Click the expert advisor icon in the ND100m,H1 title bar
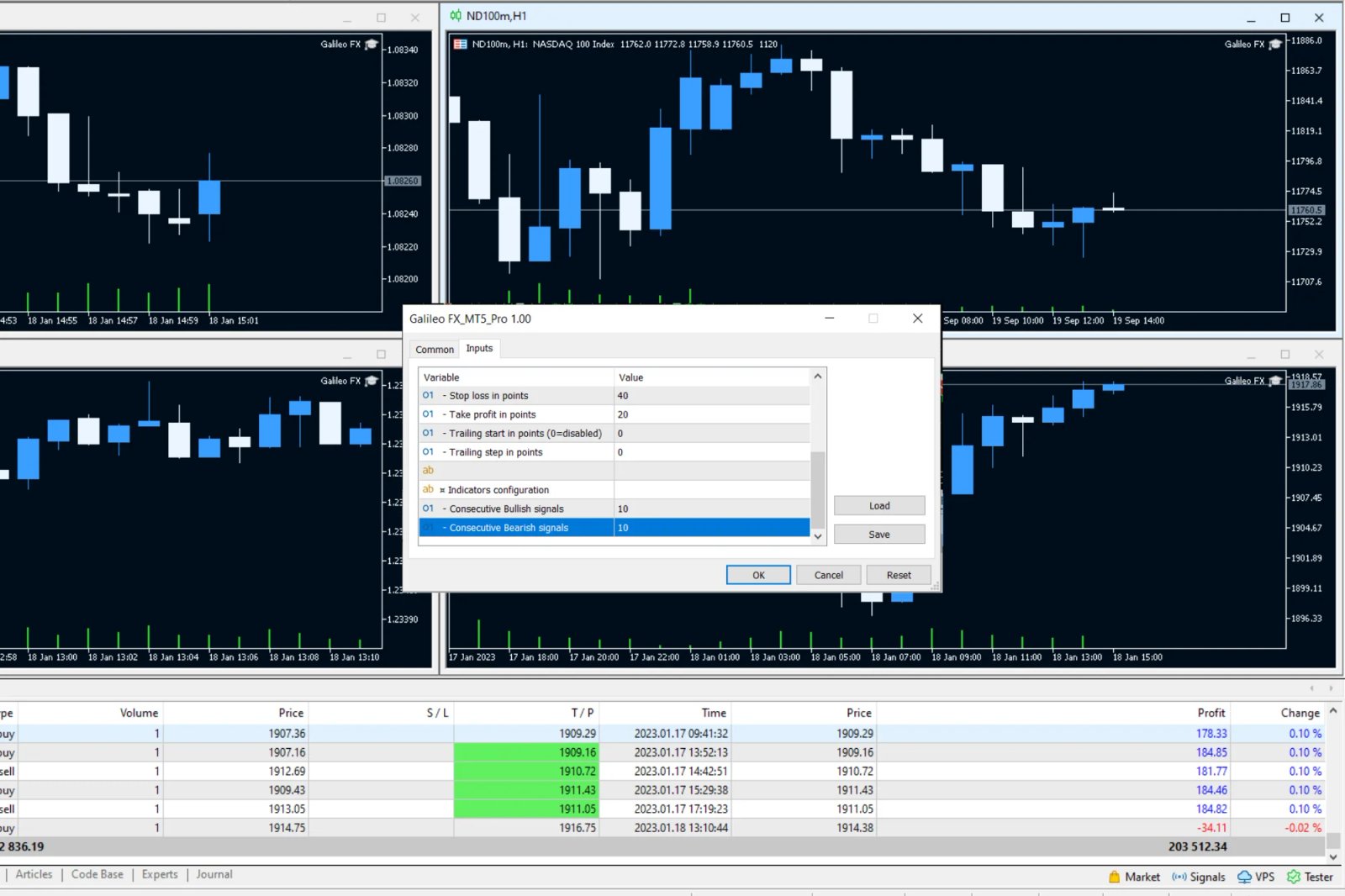Screen dimensions: 1345x896 coord(455,14)
